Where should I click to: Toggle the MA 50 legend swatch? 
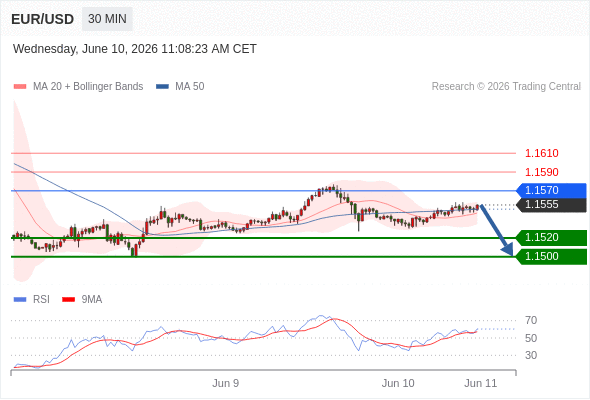pos(163,87)
